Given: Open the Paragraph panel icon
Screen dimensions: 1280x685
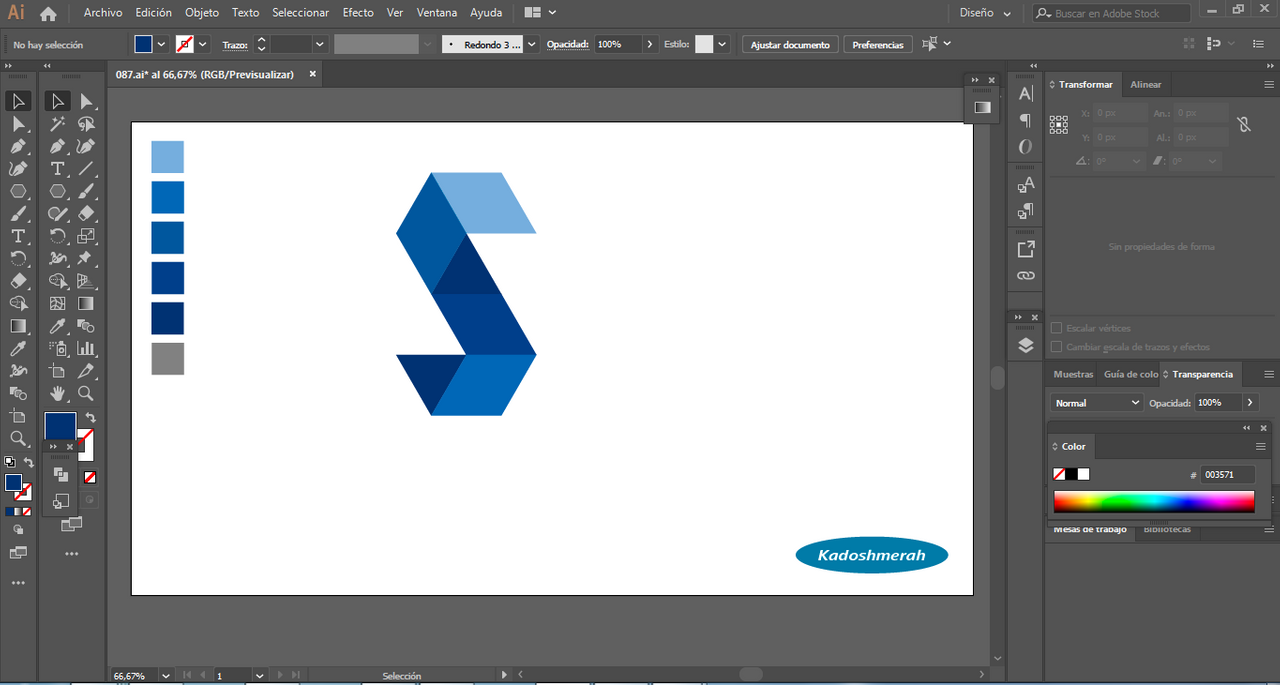Looking at the screenshot, I should pyautogui.click(x=1025, y=120).
